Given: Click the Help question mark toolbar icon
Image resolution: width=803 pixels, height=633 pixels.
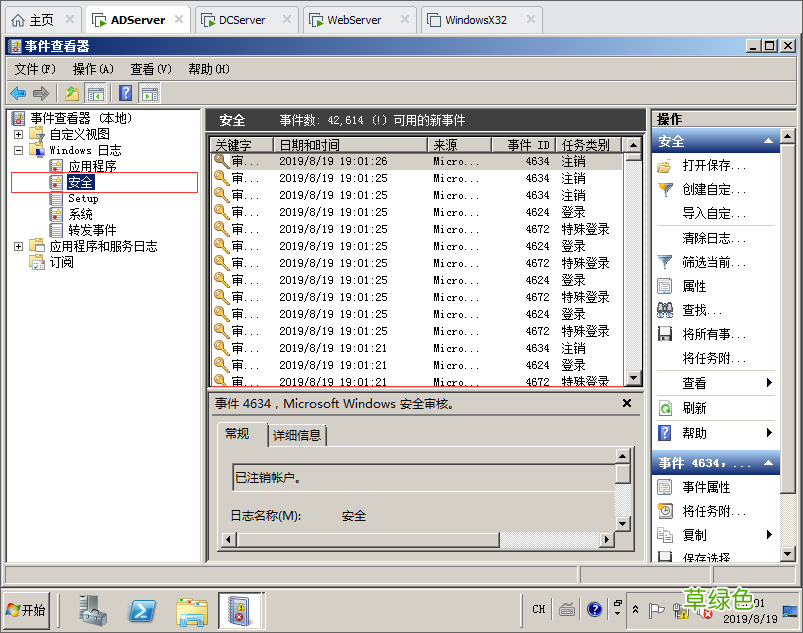Looking at the screenshot, I should pos(125,93).
